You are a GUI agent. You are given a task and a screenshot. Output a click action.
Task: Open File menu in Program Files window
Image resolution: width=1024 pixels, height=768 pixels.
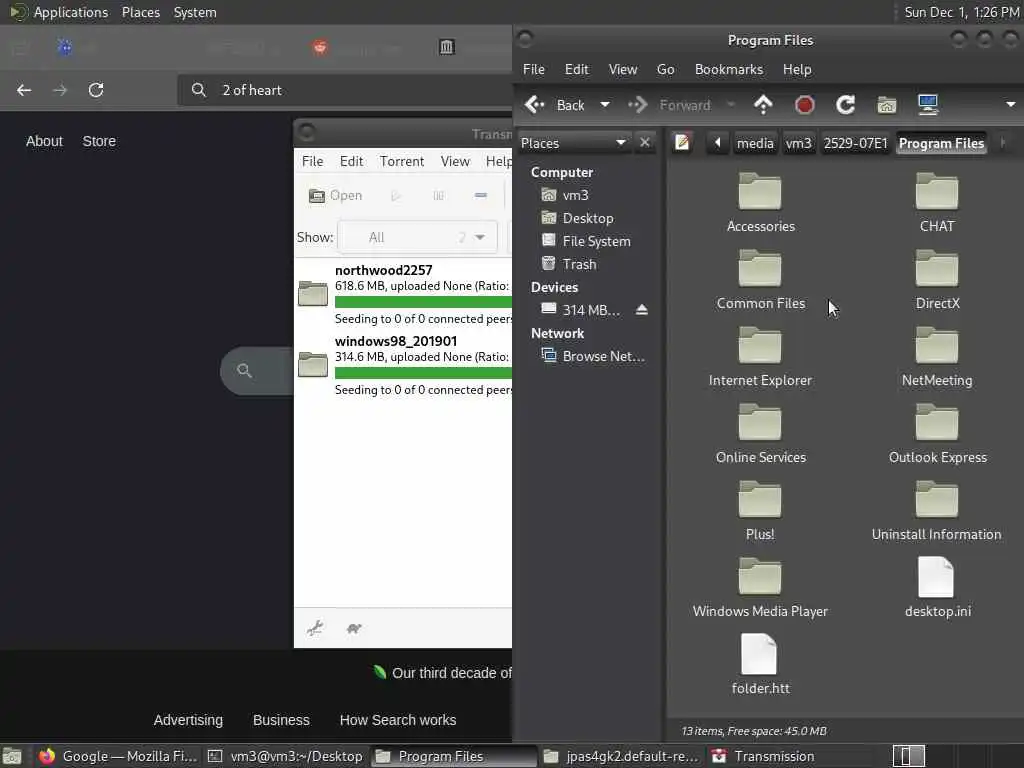[534, 69]
